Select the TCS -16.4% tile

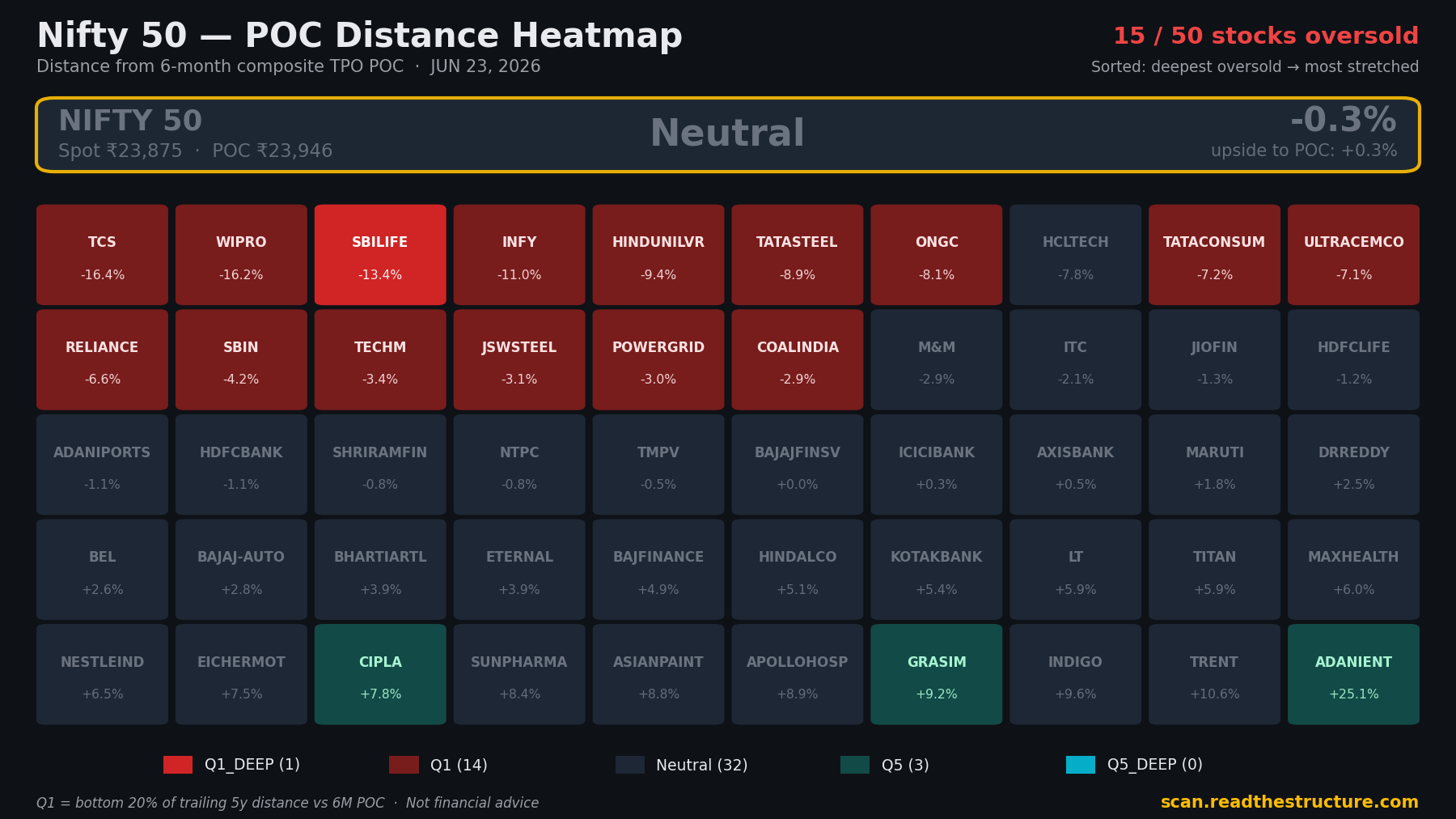point(102,255)
